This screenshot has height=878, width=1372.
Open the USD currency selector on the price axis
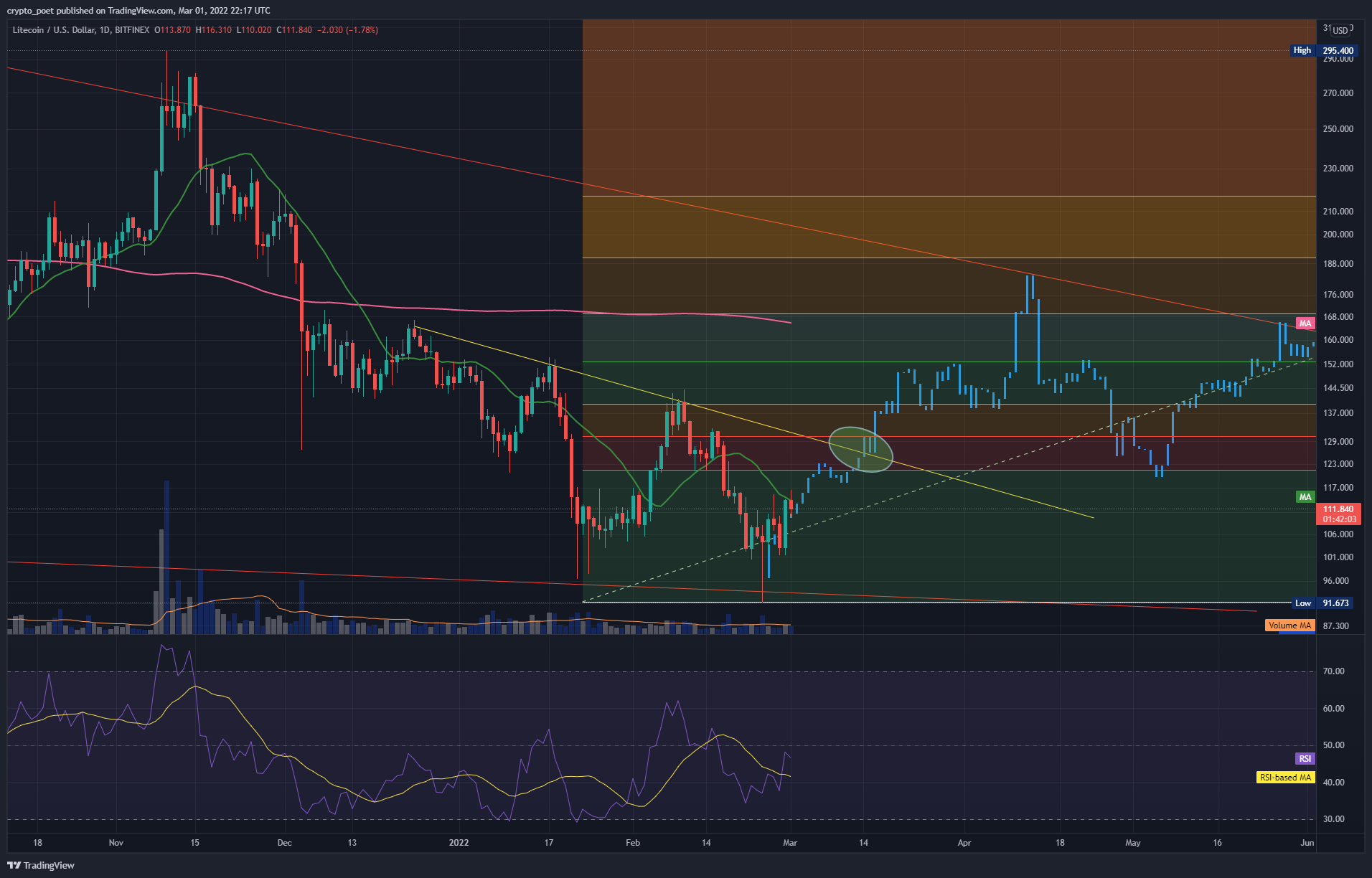(1340, 30)
